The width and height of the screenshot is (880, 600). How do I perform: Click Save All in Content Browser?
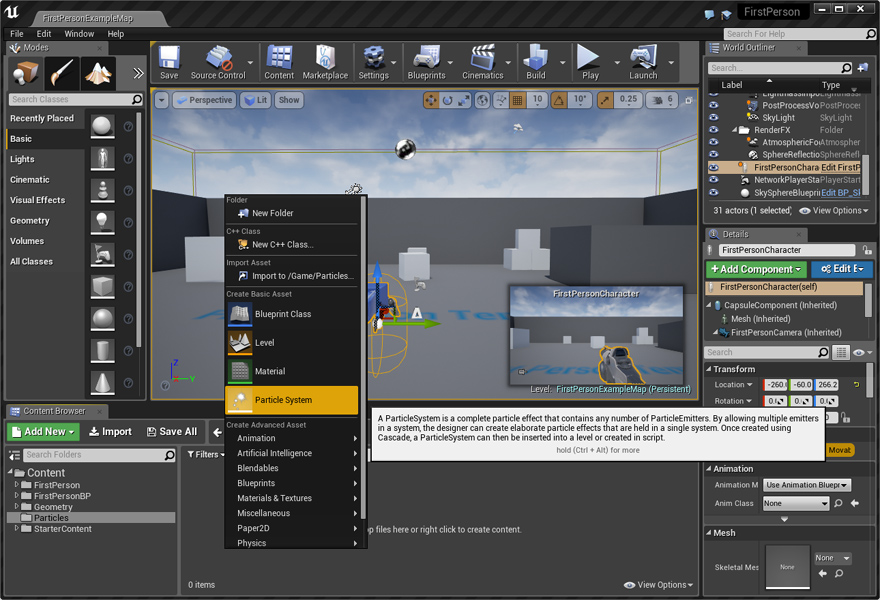pyautogui.click(x=172, y=432)
